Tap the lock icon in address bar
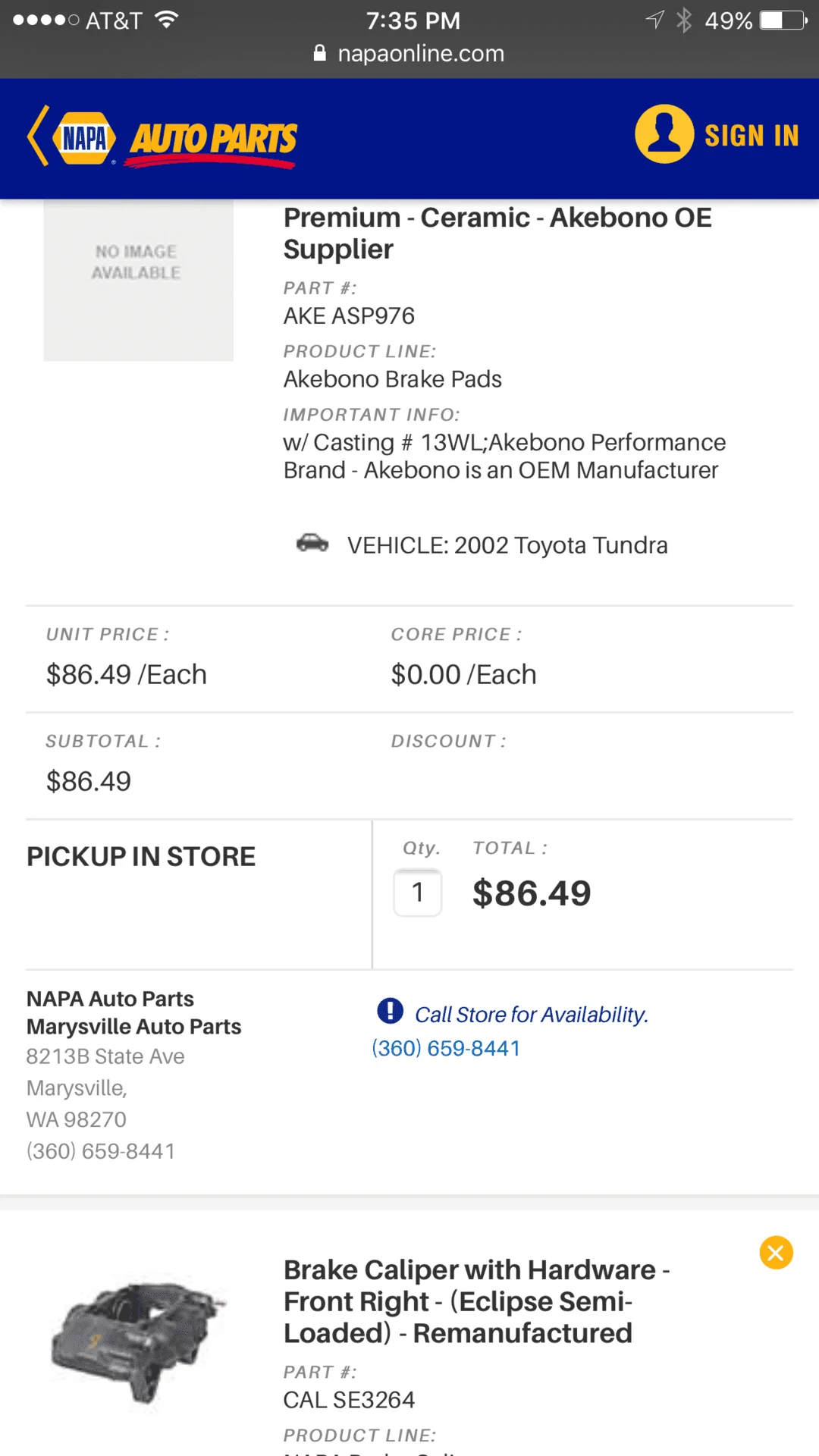The image size is (819, 1456). point(320,53)
